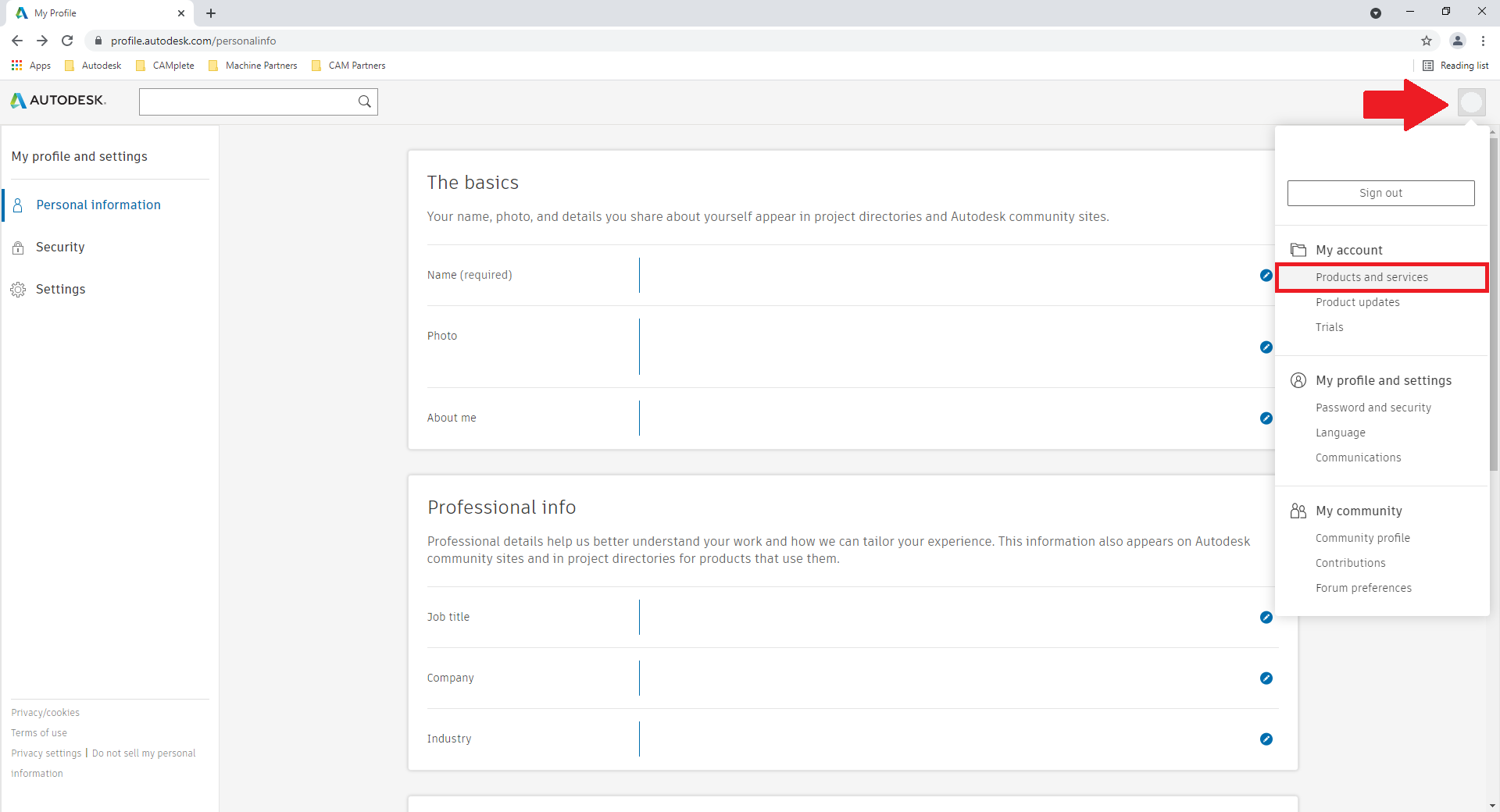
Task: Click the Industry edit pencil icon
Action: 1266,739
